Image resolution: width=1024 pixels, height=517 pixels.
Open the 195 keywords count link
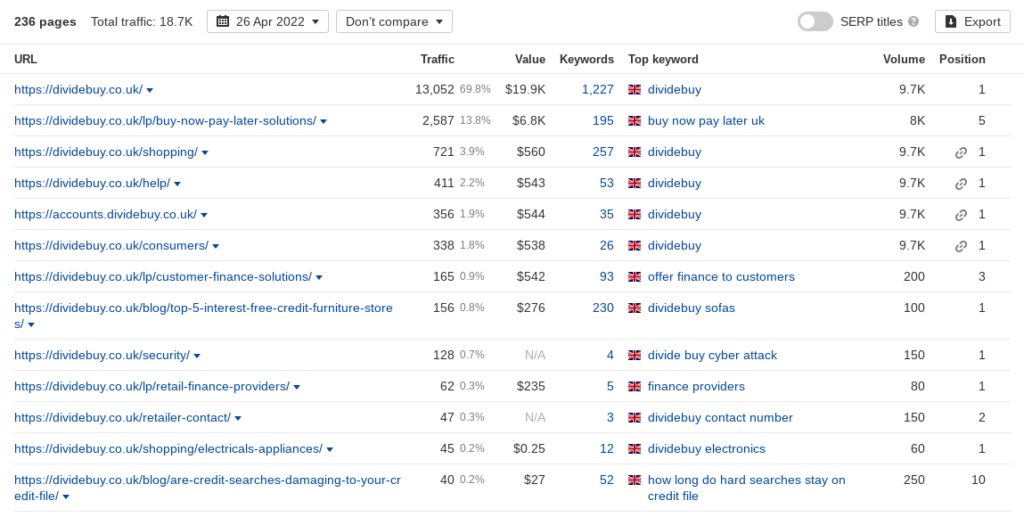[x=603, y=121]
